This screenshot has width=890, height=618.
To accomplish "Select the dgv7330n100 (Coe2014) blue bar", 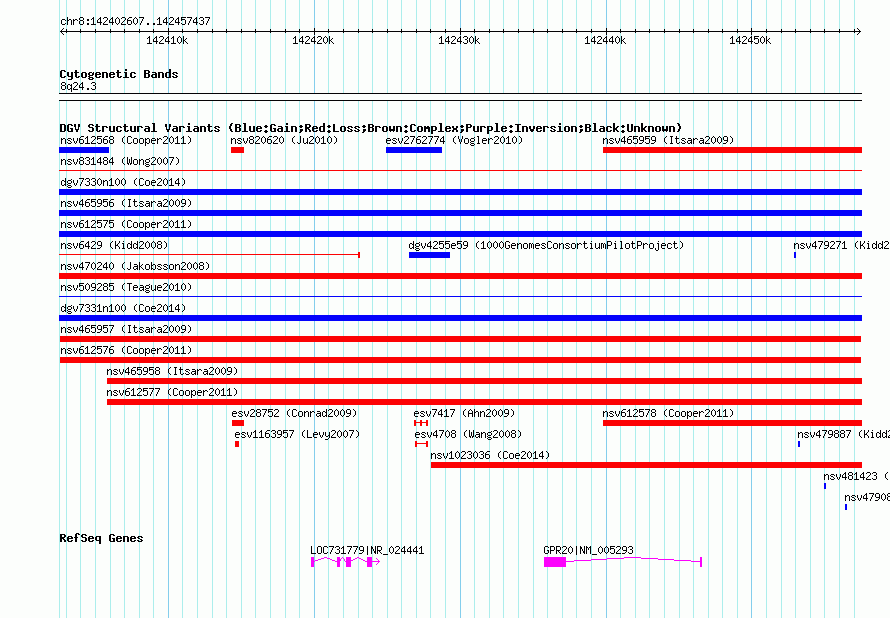I will (460, 192).
